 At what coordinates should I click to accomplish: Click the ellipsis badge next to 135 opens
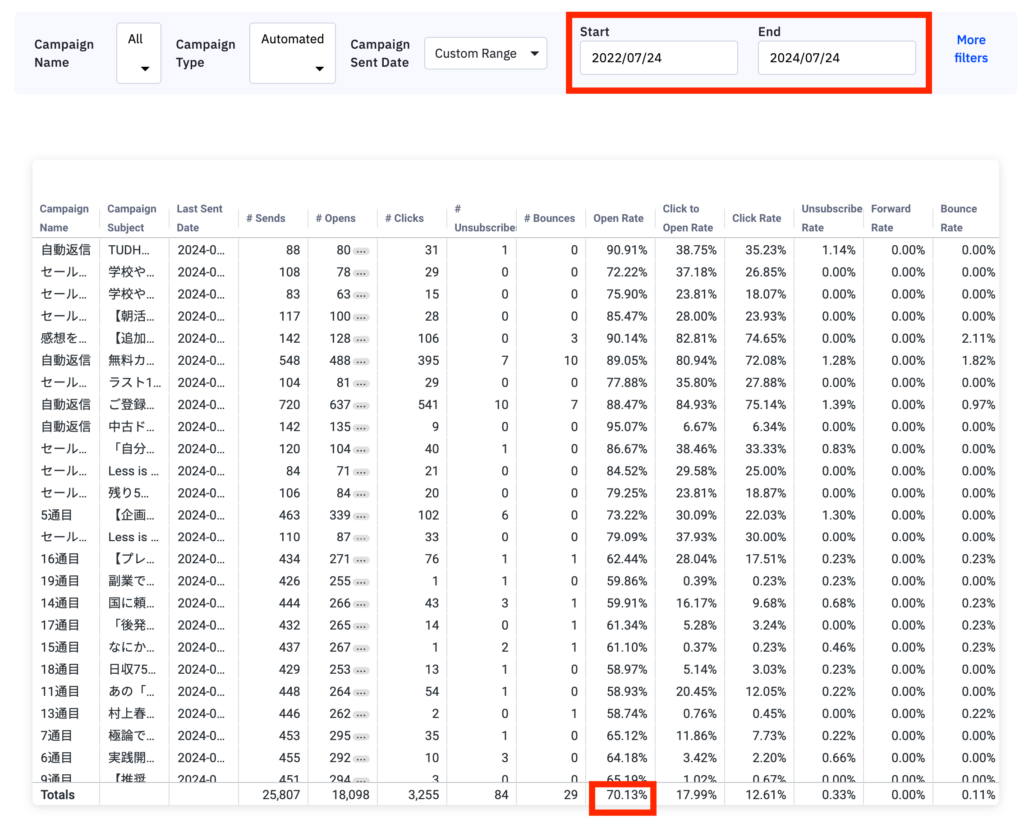point(361,427)
